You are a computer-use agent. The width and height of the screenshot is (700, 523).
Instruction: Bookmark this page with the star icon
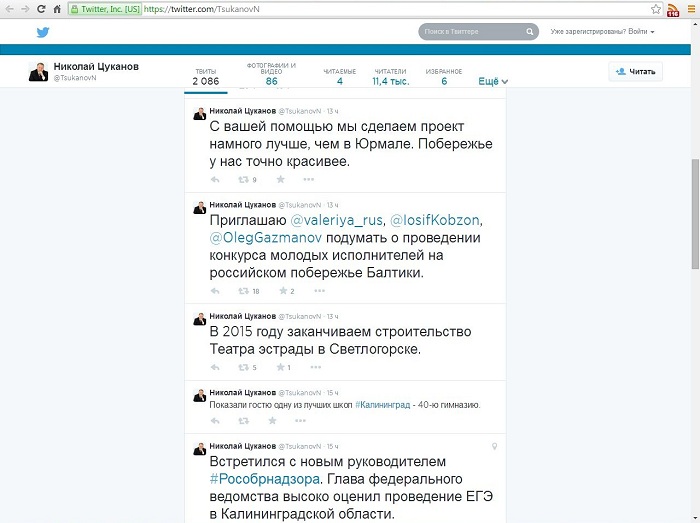[655, 9]
